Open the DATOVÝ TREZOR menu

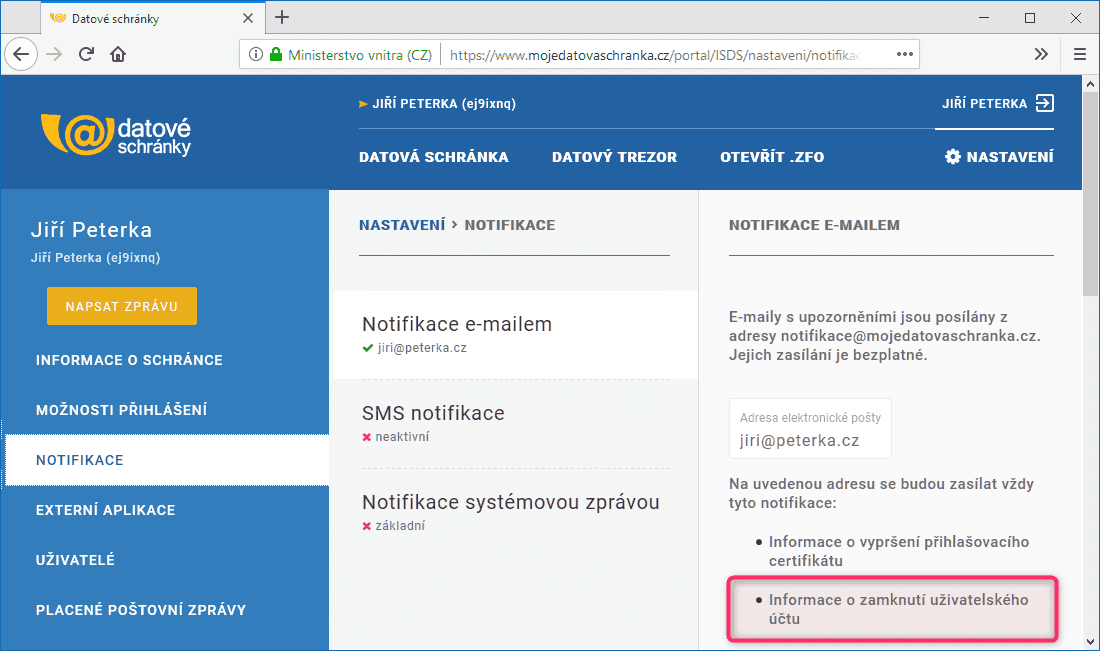(x=615, y=156)
